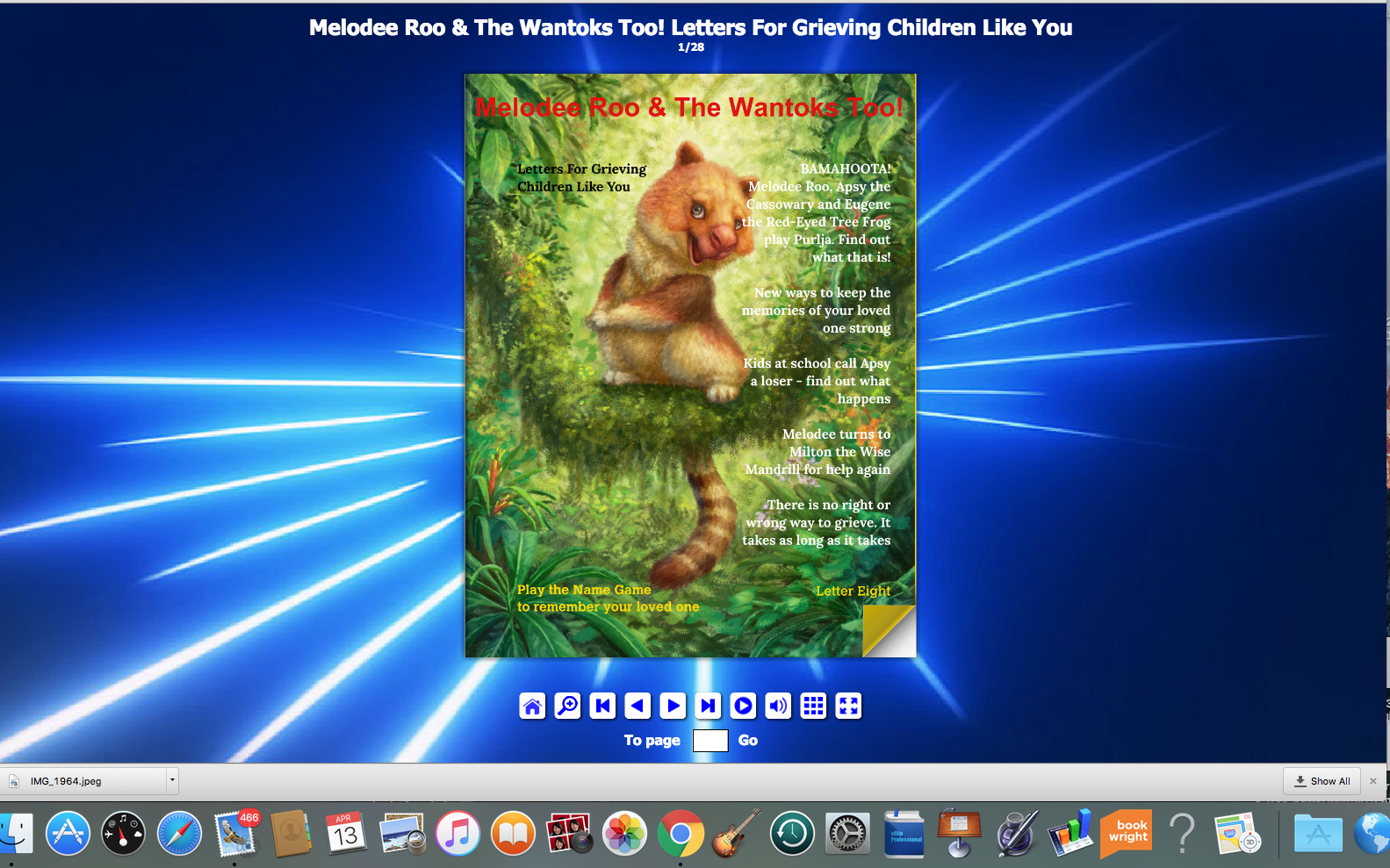Open Keynote from the dock

tap(959, 833)
